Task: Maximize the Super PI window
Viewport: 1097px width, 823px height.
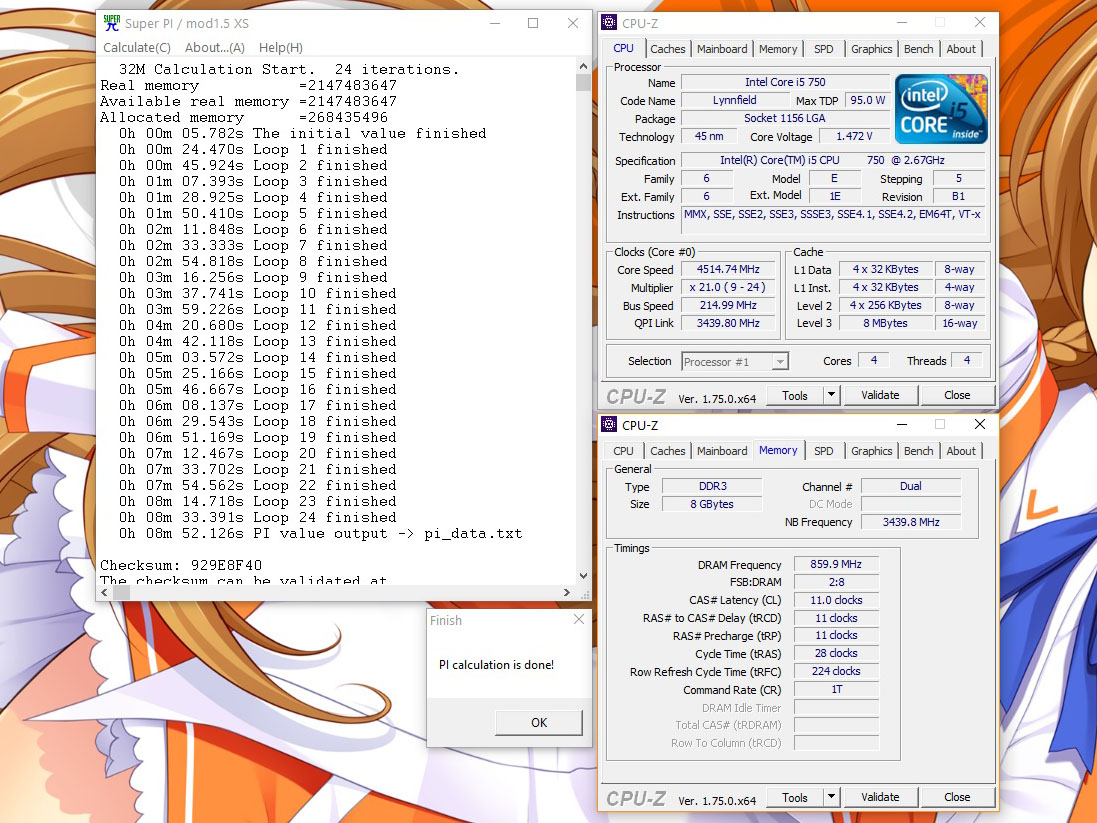Action: pyautogui.click(x=532, y=23)
